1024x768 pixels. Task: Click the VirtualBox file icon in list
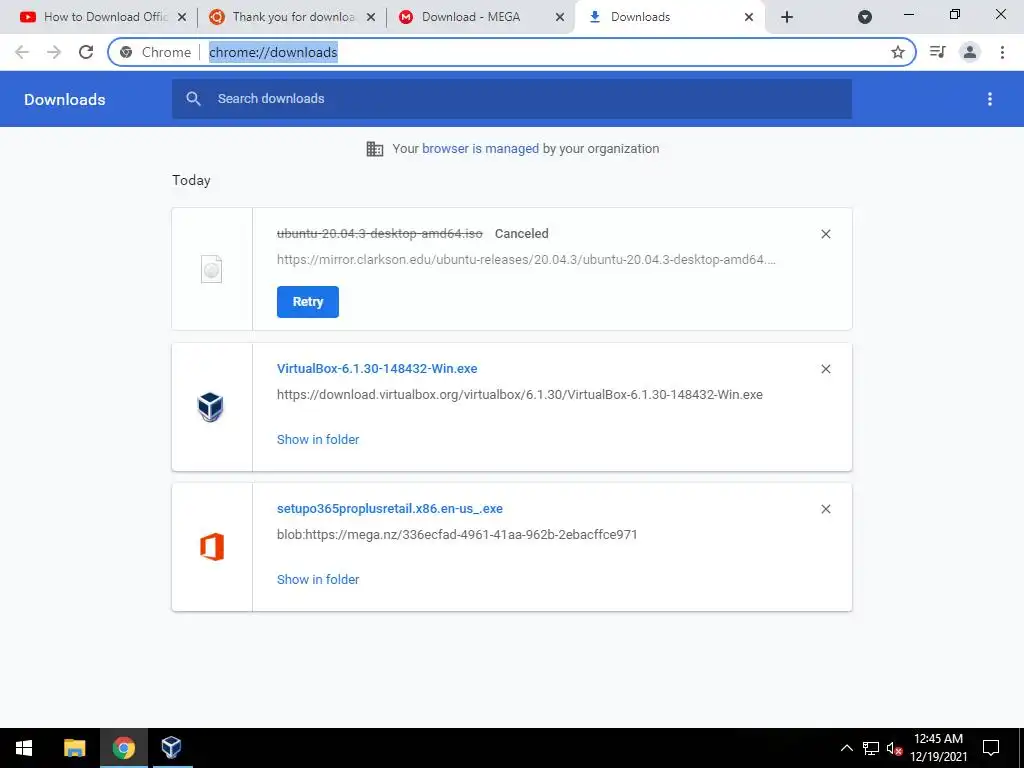tap(210, 407)
